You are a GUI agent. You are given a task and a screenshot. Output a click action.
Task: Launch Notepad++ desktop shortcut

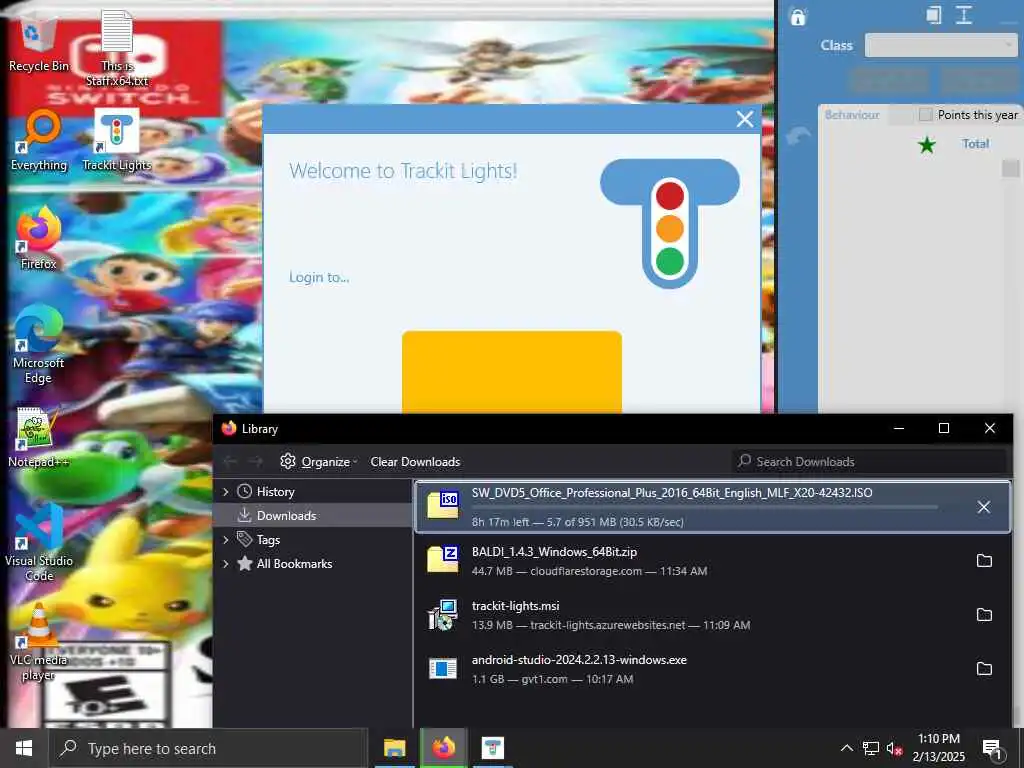(39, 438)
